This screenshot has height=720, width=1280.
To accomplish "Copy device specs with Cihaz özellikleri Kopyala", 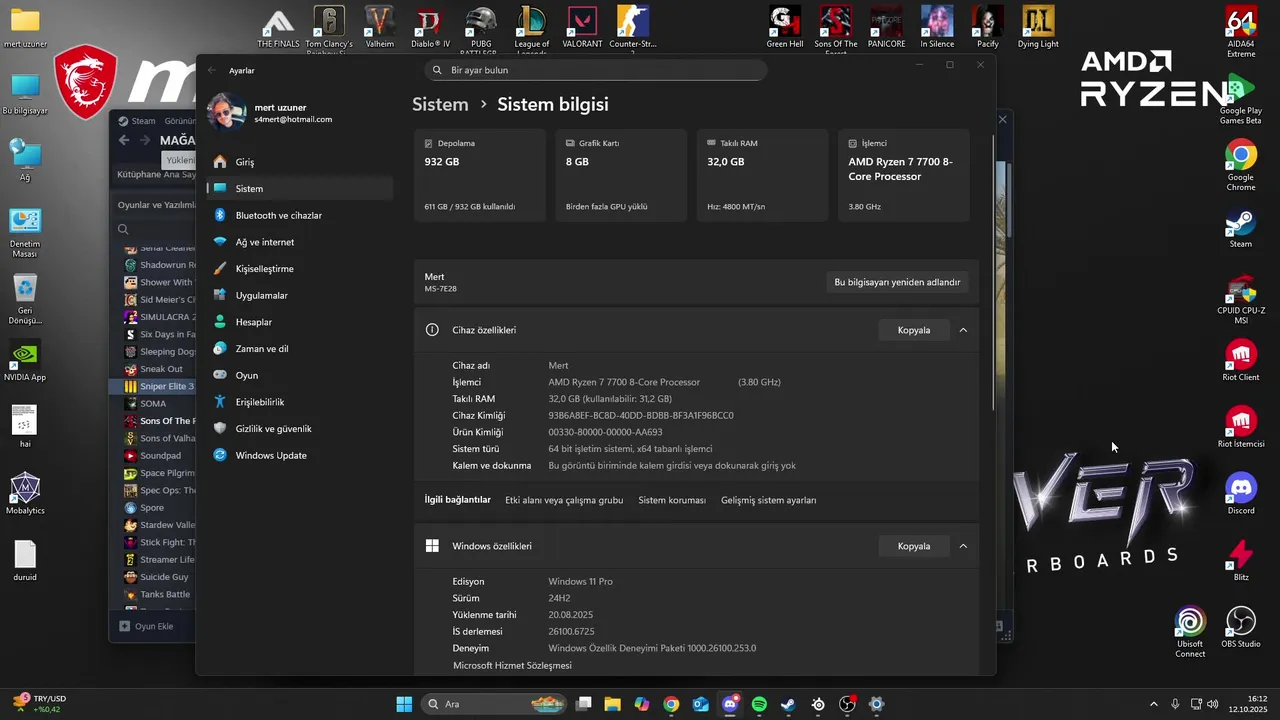I will pyautogui.click(x=914, y=330).
